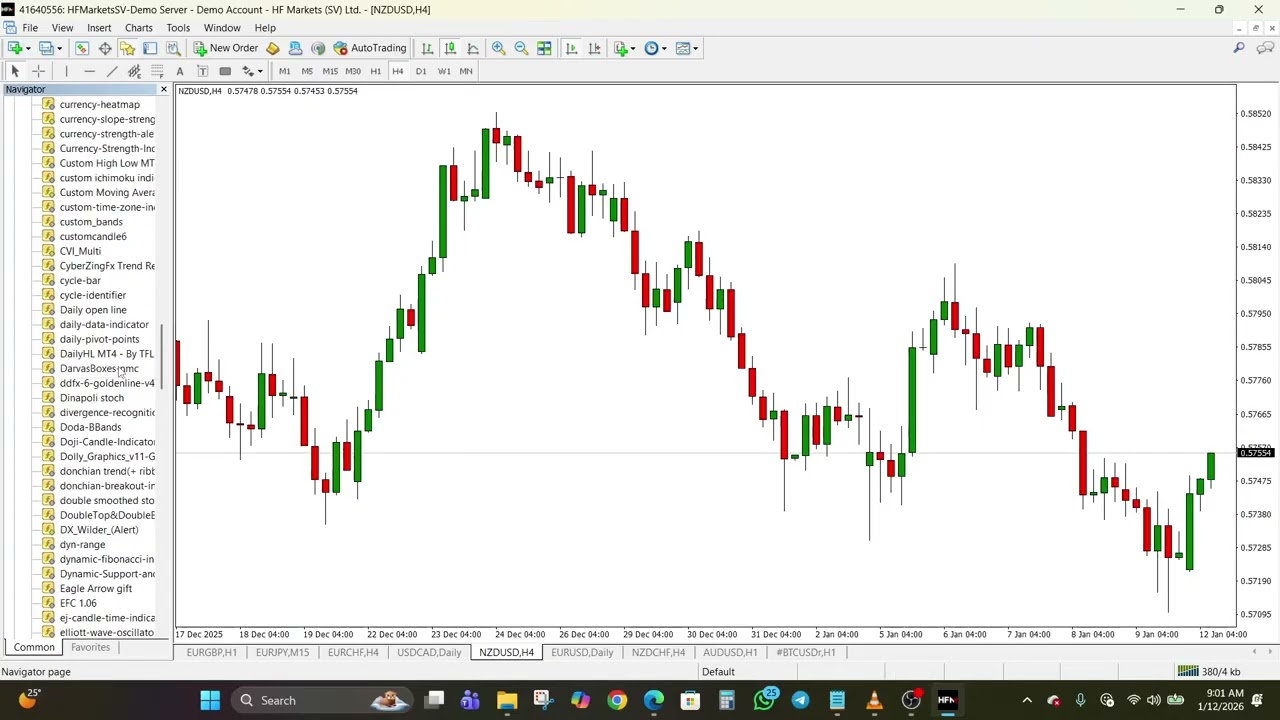Switch chart to candlesticks style
The width and height of the screenshot is (1280, 720).
450,48
